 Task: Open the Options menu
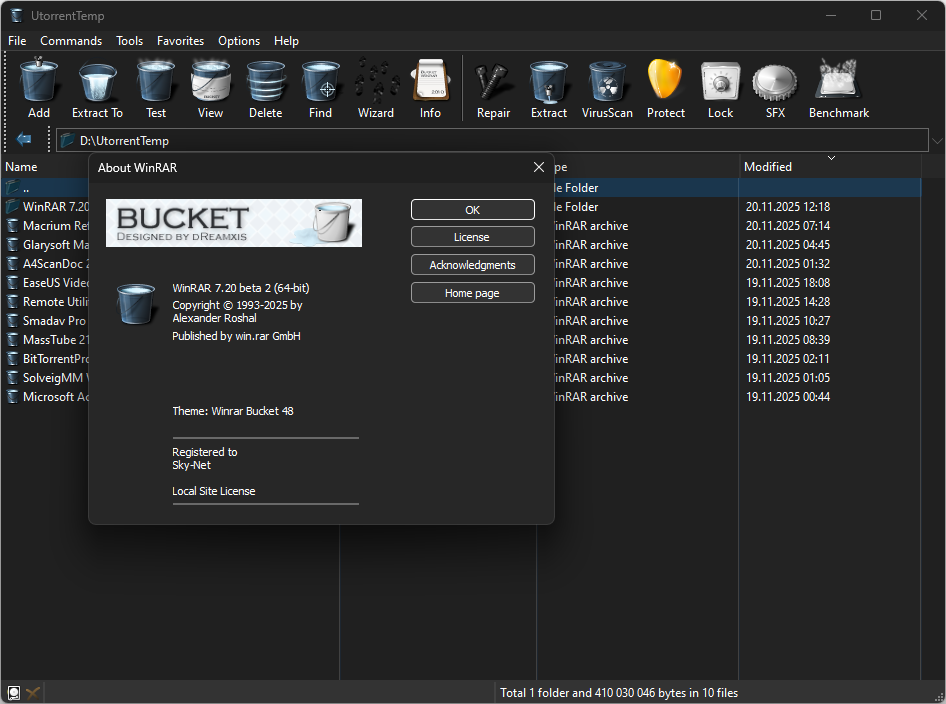239,40
